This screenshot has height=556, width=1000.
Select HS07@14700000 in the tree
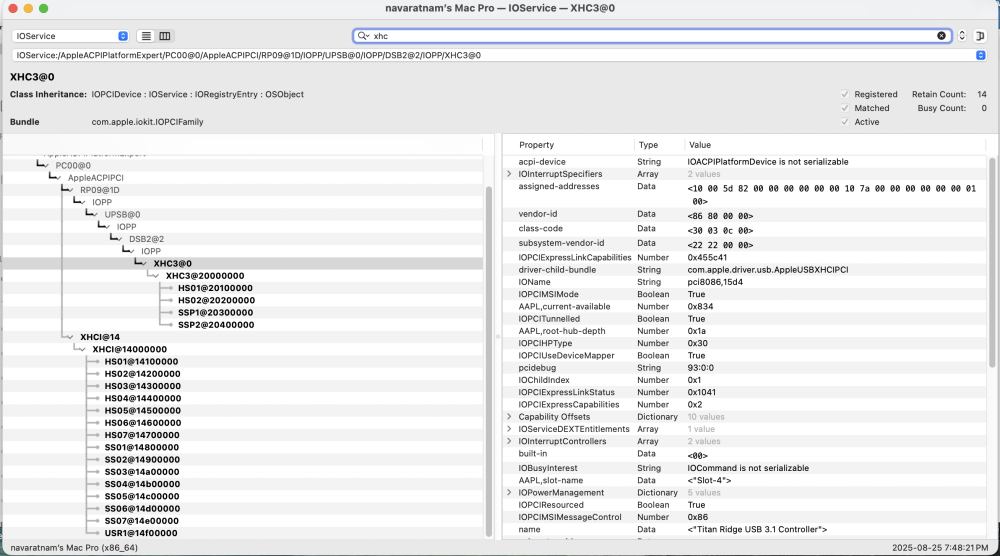pyautogui.click(x=142, y=435)
